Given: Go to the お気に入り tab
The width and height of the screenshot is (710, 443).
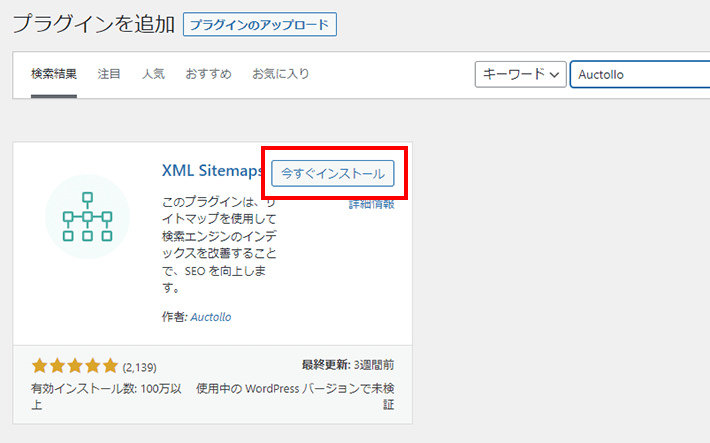Looking at the screenshot, I should click(x=281, y=74).
